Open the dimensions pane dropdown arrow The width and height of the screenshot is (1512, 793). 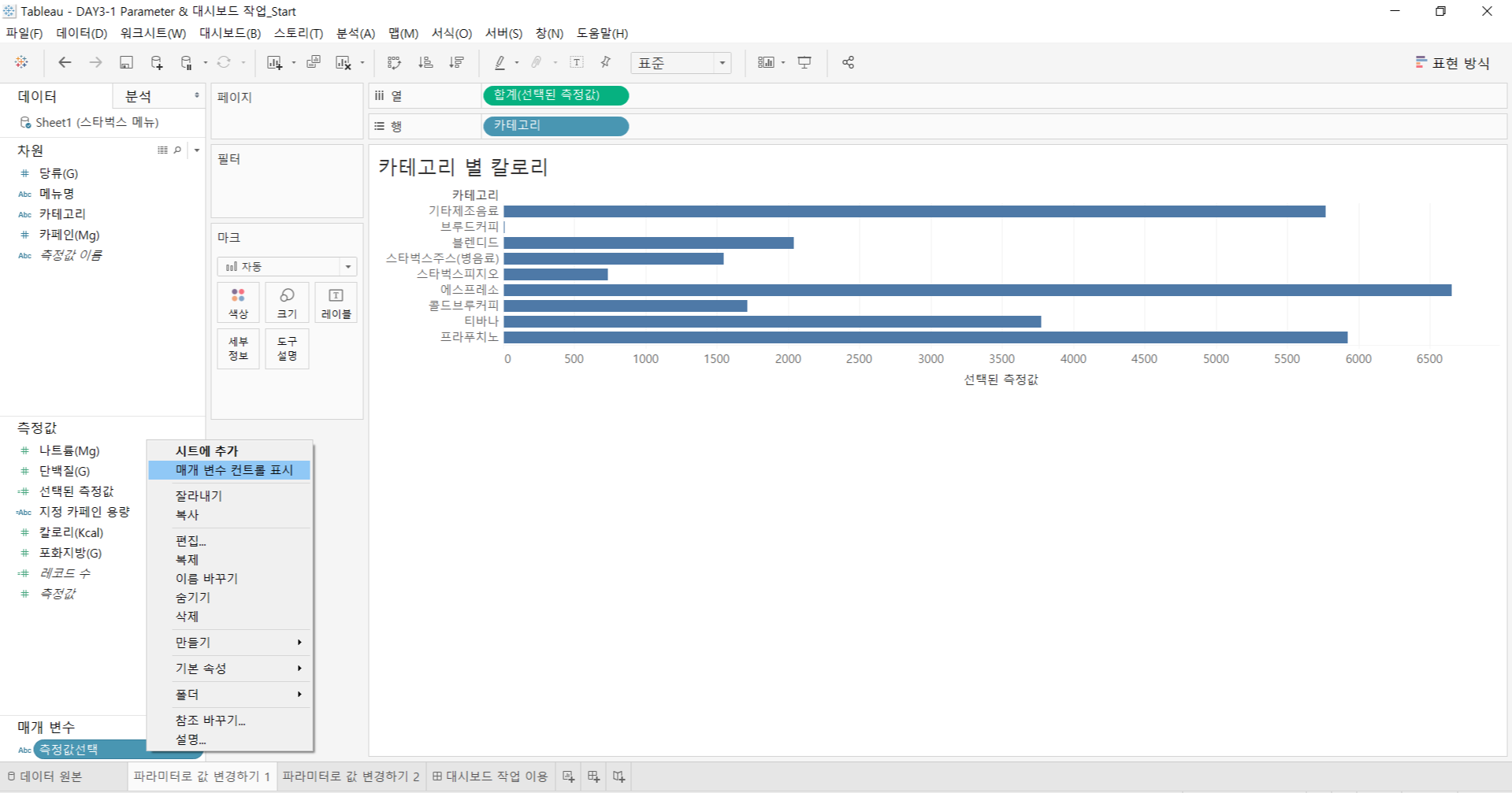197,150
